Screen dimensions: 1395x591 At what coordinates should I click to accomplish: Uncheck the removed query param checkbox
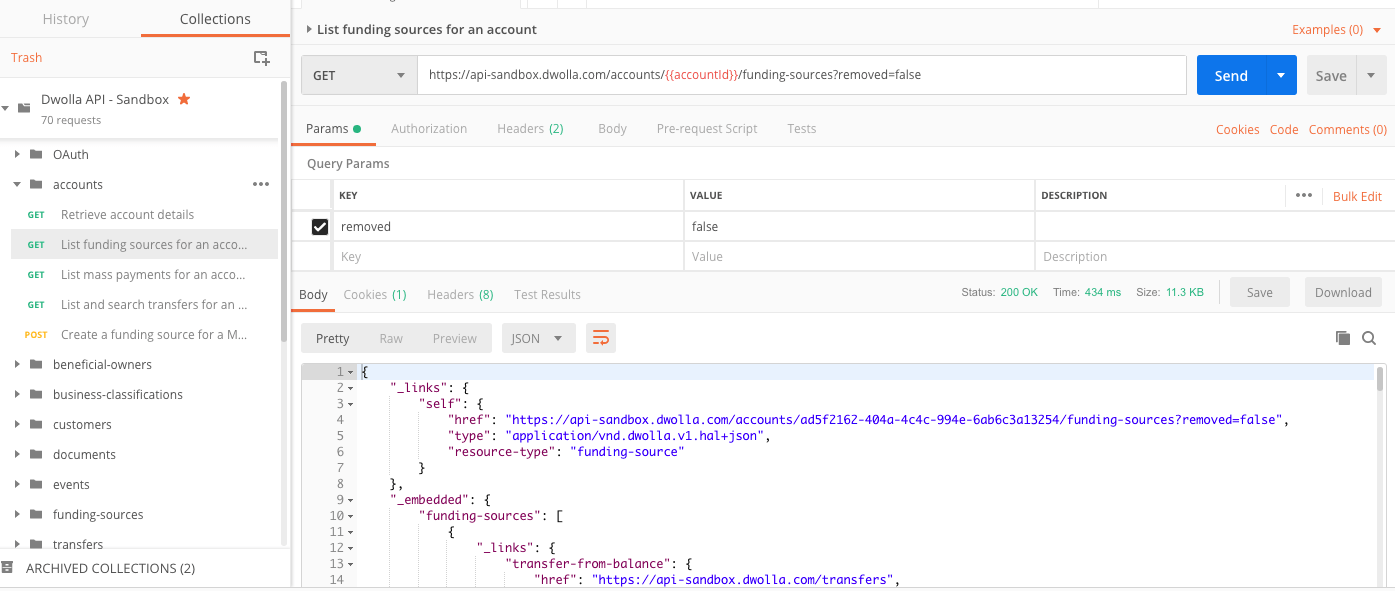(320, 227)
